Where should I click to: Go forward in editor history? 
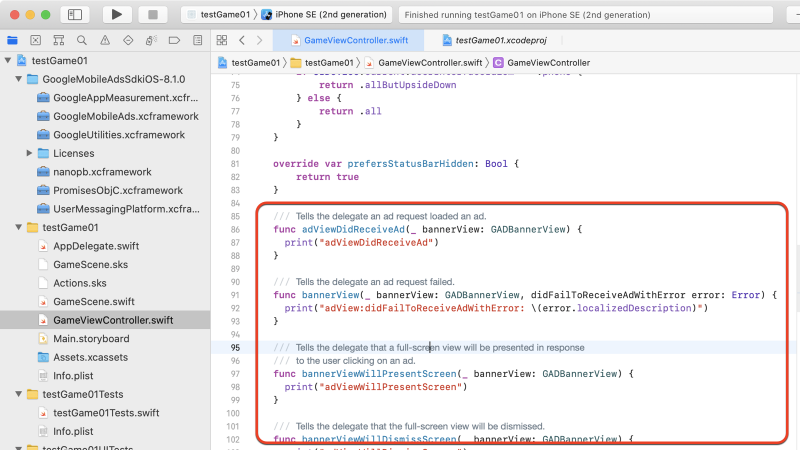pos(259,40)
